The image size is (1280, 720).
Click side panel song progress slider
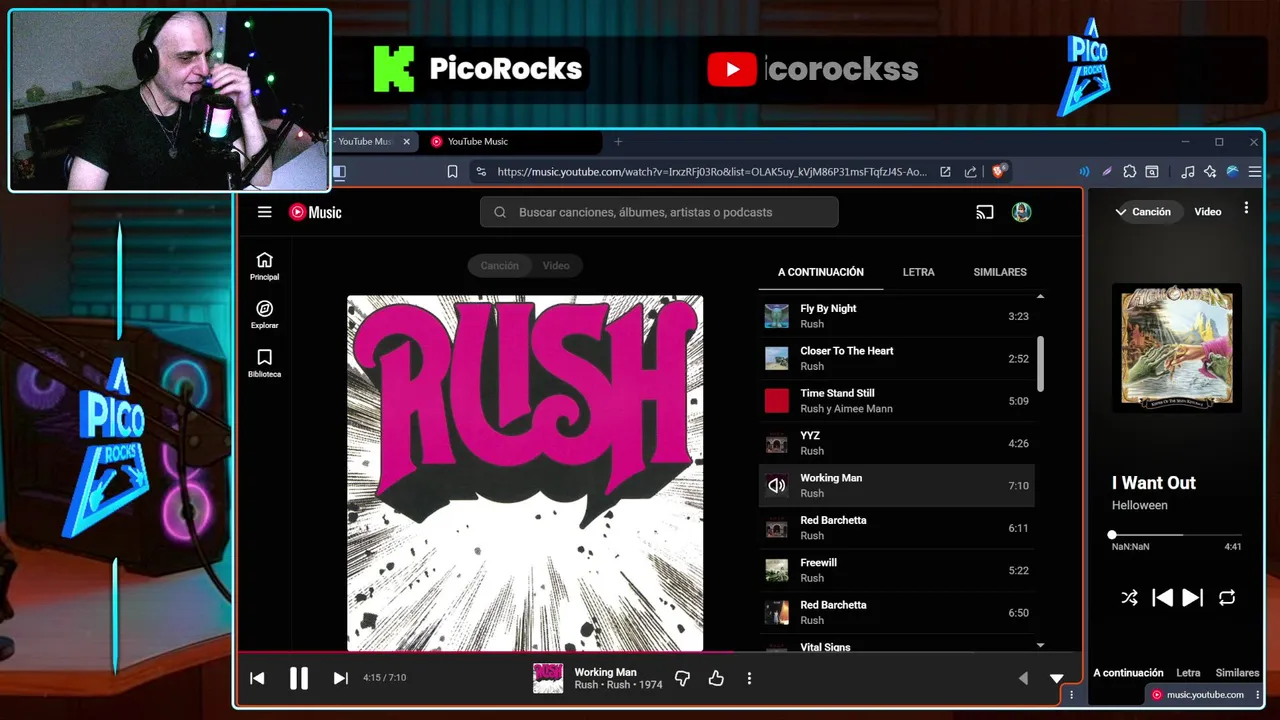(1177, 535)
